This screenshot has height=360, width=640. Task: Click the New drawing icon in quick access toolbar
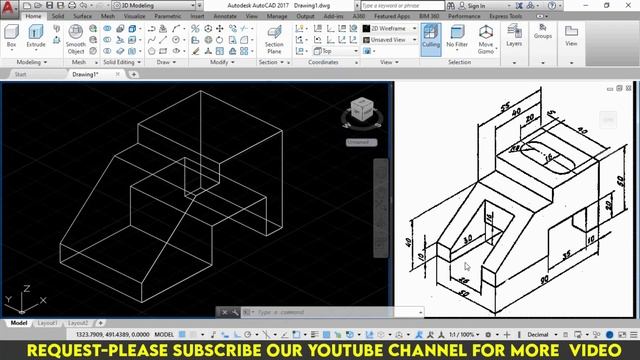(x=27, y=5)
